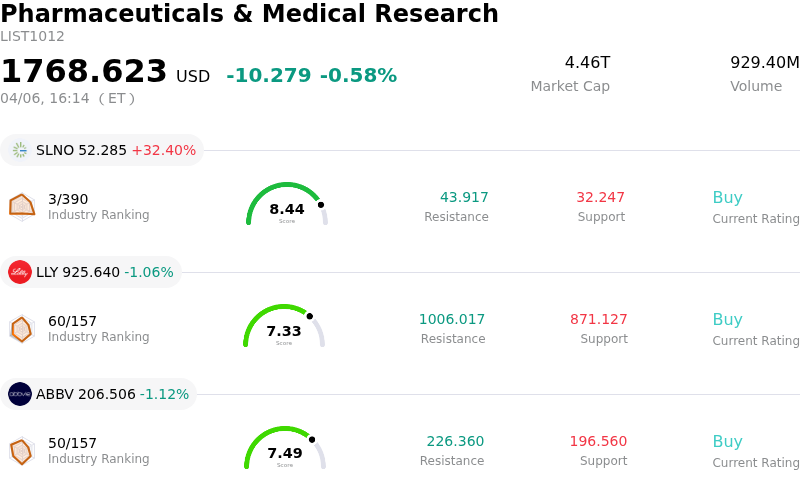Screen dimensions: 800x488
Task: Click the 4.46T Market Cap figure
Action: [587, 63]
